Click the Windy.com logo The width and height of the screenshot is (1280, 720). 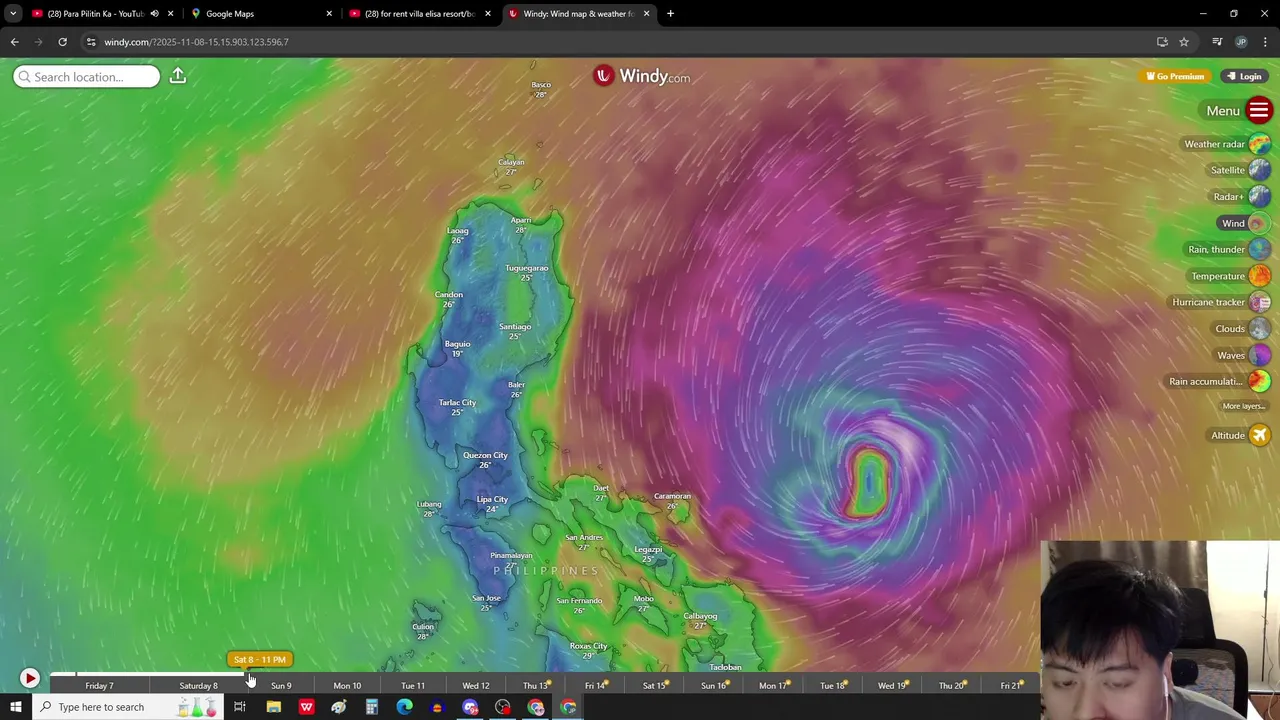click(x=641, y=76)
